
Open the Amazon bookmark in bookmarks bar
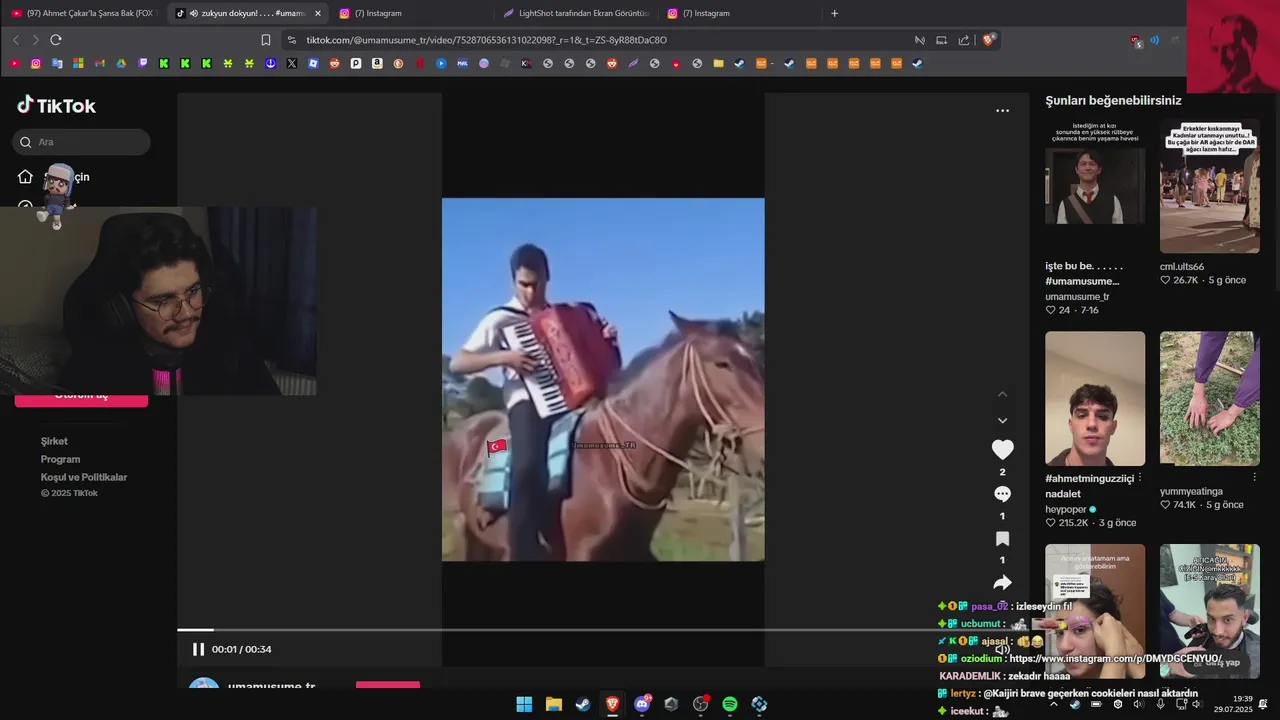377,63
